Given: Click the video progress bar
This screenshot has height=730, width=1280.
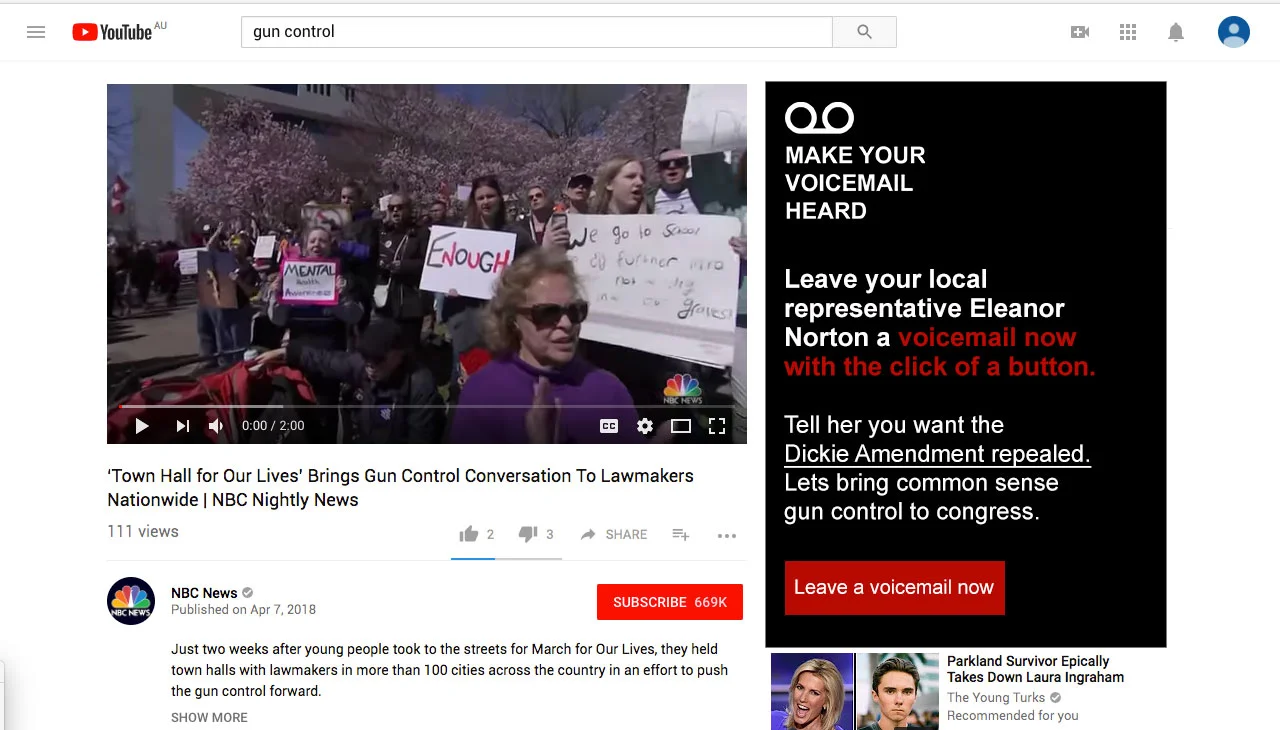Looking at the screenshot, I should pos(427,406).
